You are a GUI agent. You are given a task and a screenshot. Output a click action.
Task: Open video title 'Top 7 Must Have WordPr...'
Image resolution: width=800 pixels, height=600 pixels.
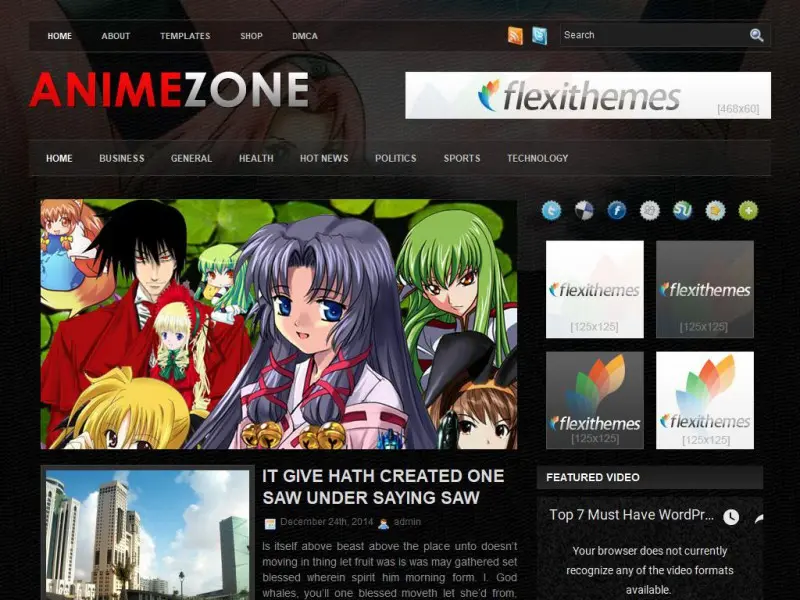point(632,515)
